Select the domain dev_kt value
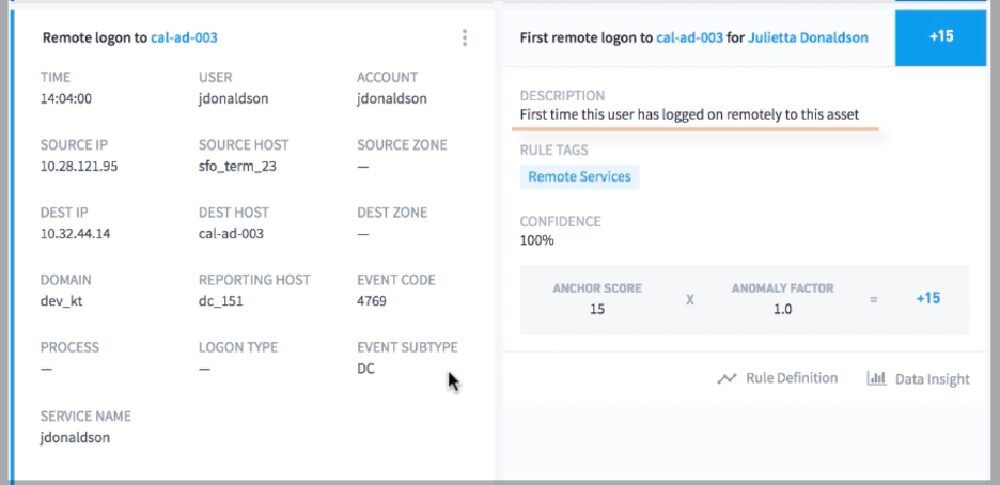The width and height of the screenshot is (1000, 485). (61, 301)
